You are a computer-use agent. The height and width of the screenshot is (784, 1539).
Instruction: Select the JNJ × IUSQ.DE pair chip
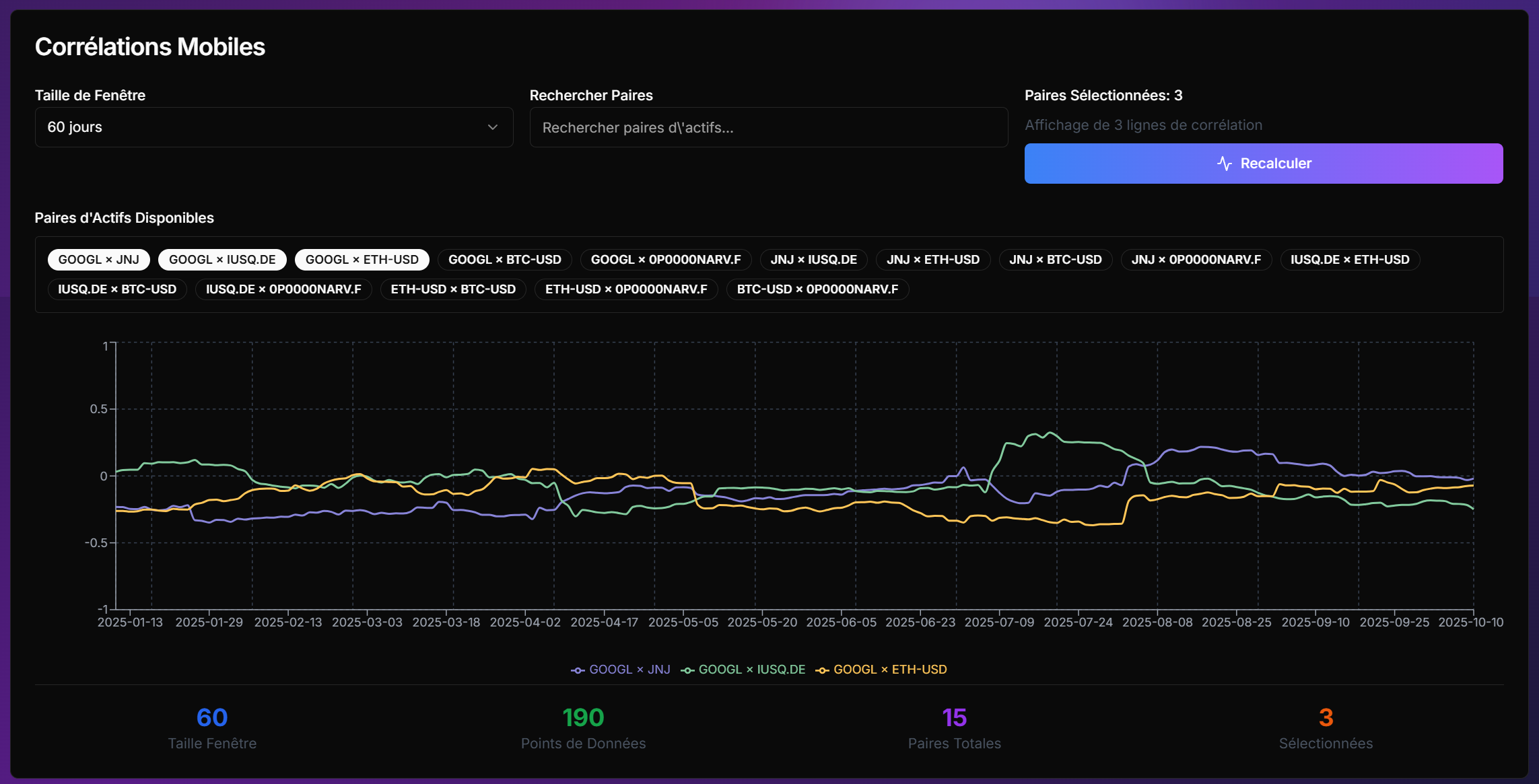point(813,260)
